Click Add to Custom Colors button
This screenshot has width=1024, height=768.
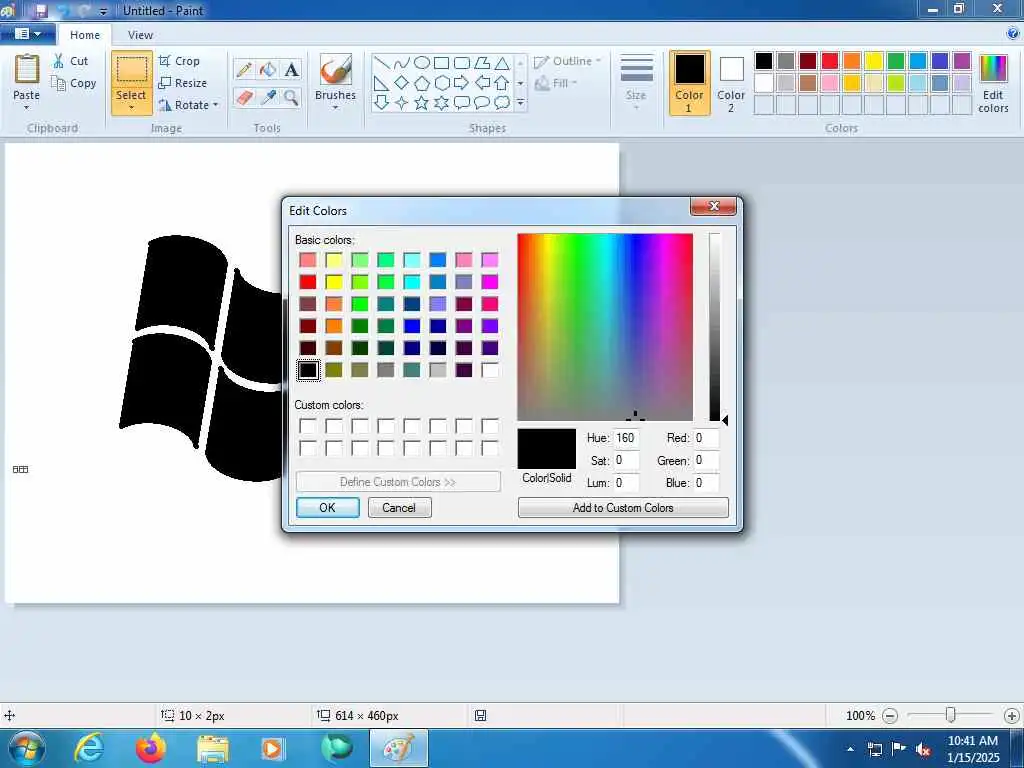(x=623, y=507)
